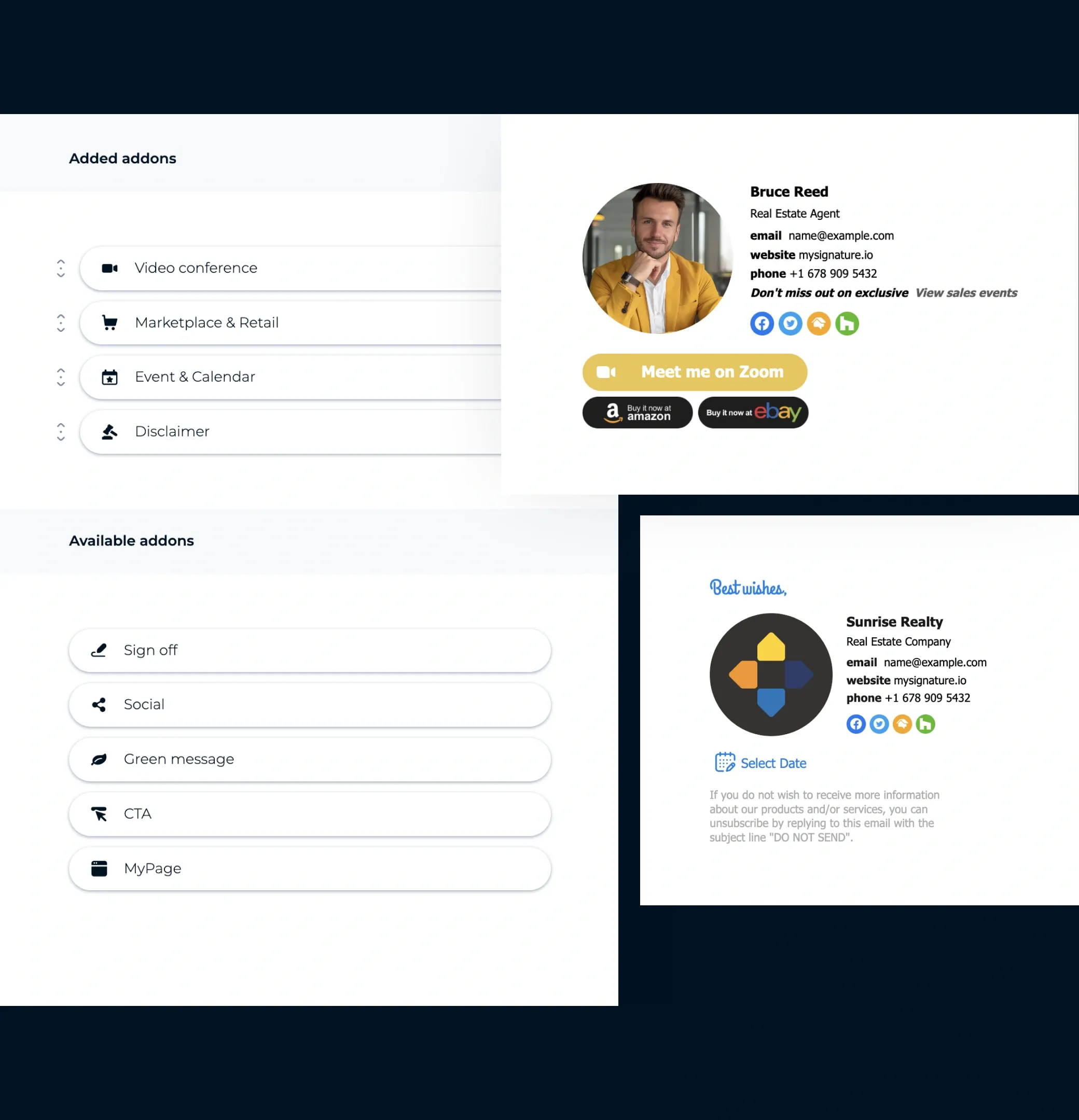
Task: Expand the CTA available addon
Action: pyautogui.click(x=310, y=813)
